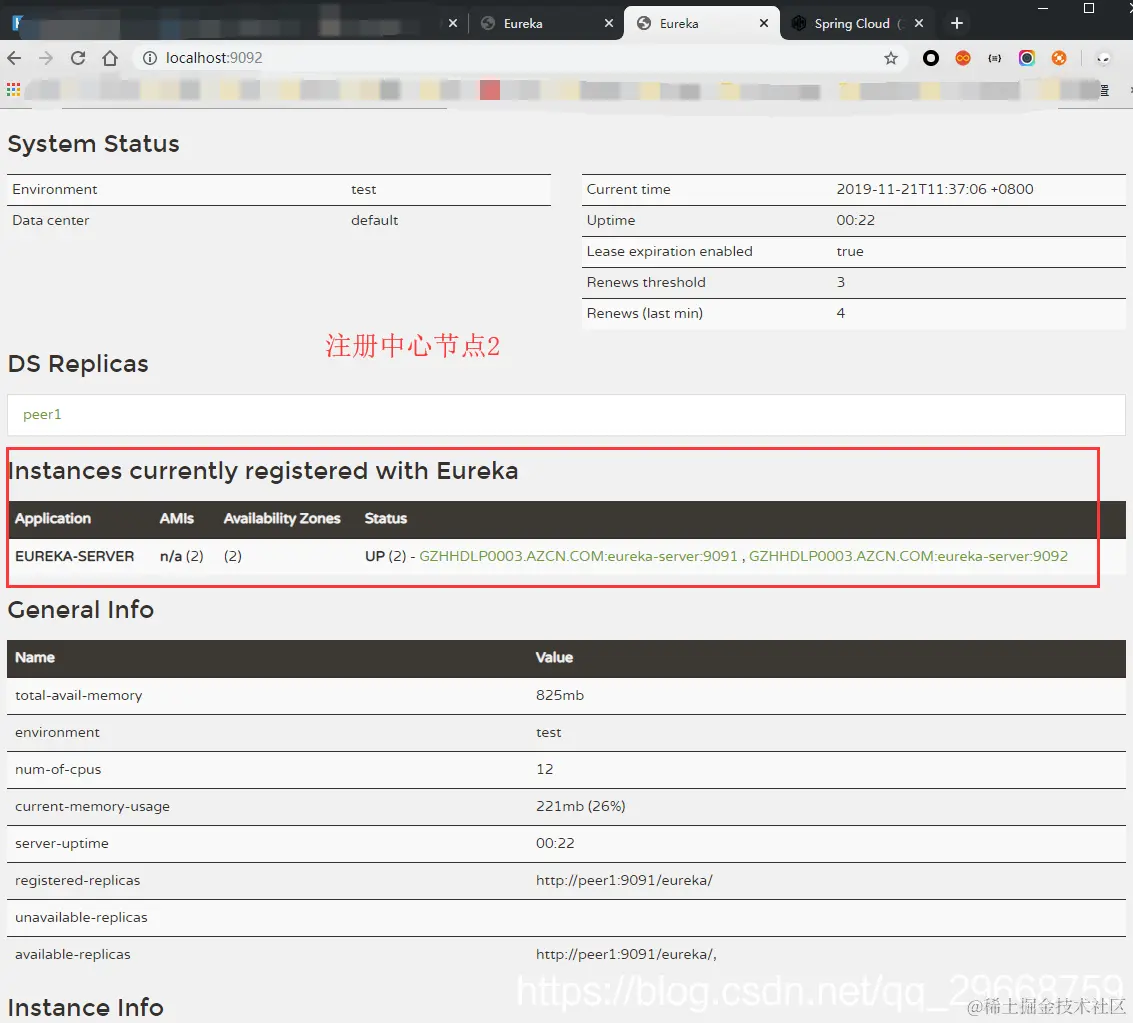Click the Lease expiration enabled label
Image resolution: width=1133 pixels, height=1023 pixels.
(x=669, y=251)
